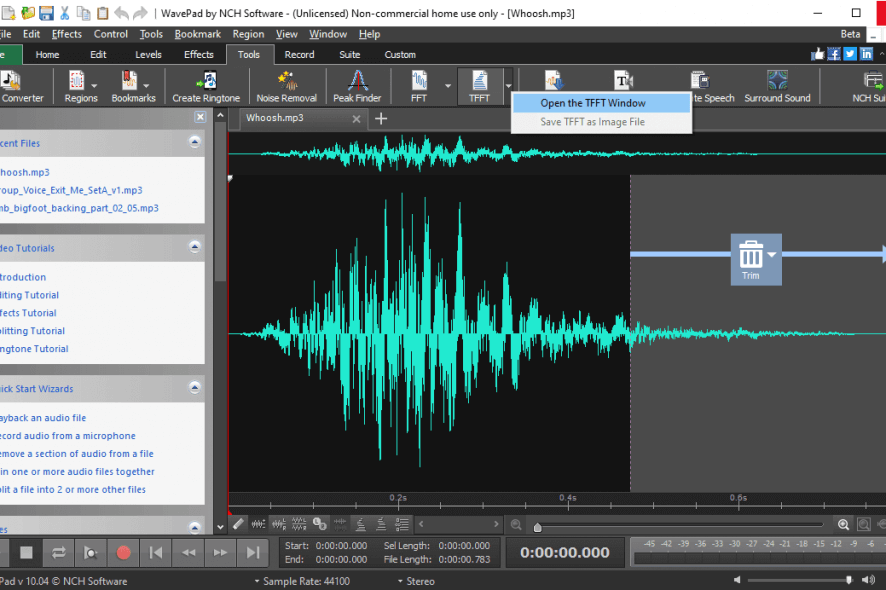
Task: Click the Undo arrow icon
Action: point(121,12)
